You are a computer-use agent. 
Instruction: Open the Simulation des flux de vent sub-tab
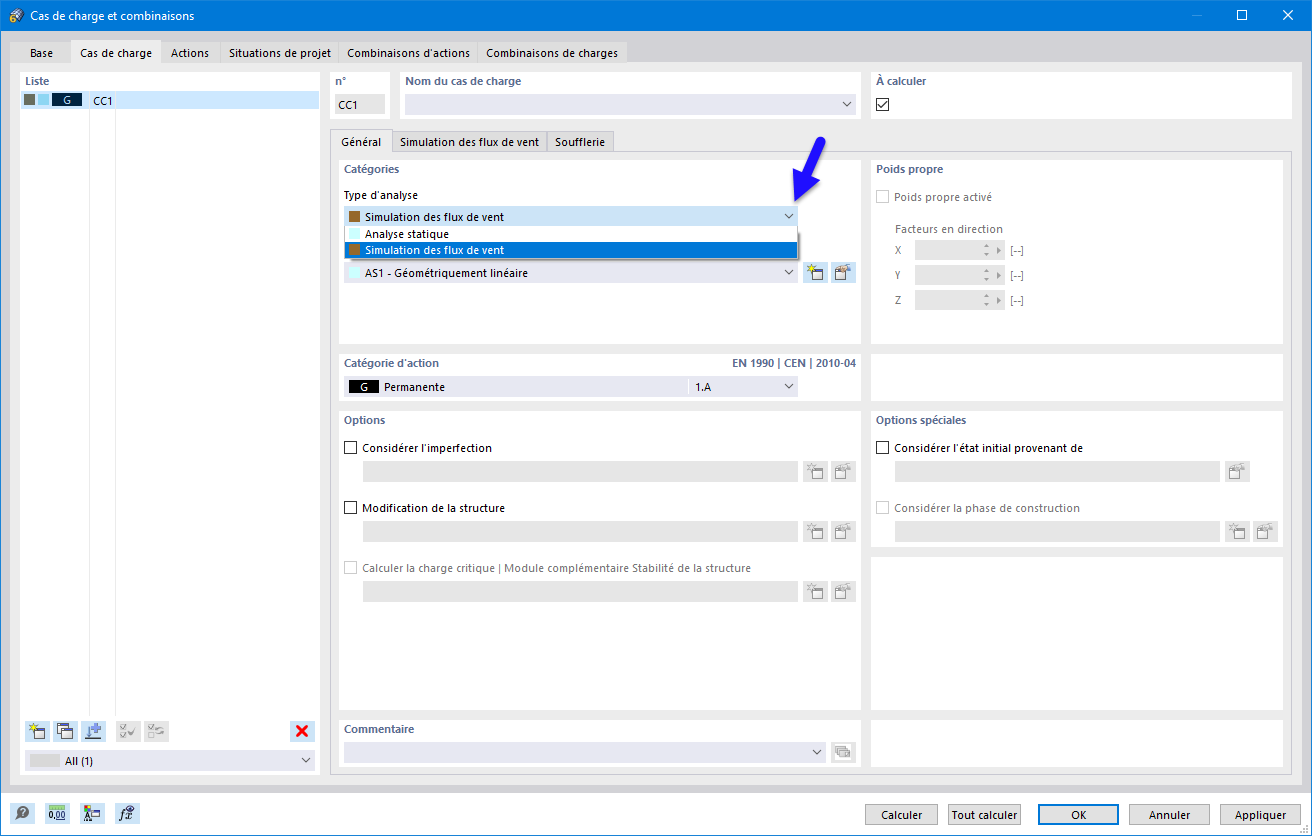(x=469, y=142)
